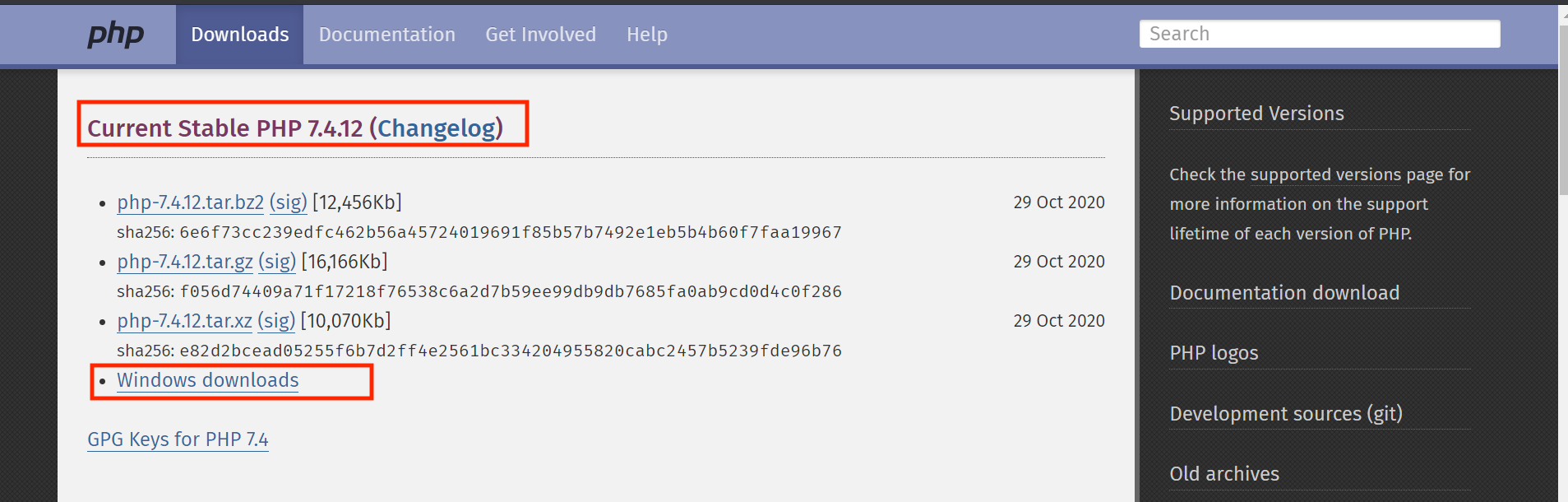Download php-7.4.12.tar.xz

[184, 321]
